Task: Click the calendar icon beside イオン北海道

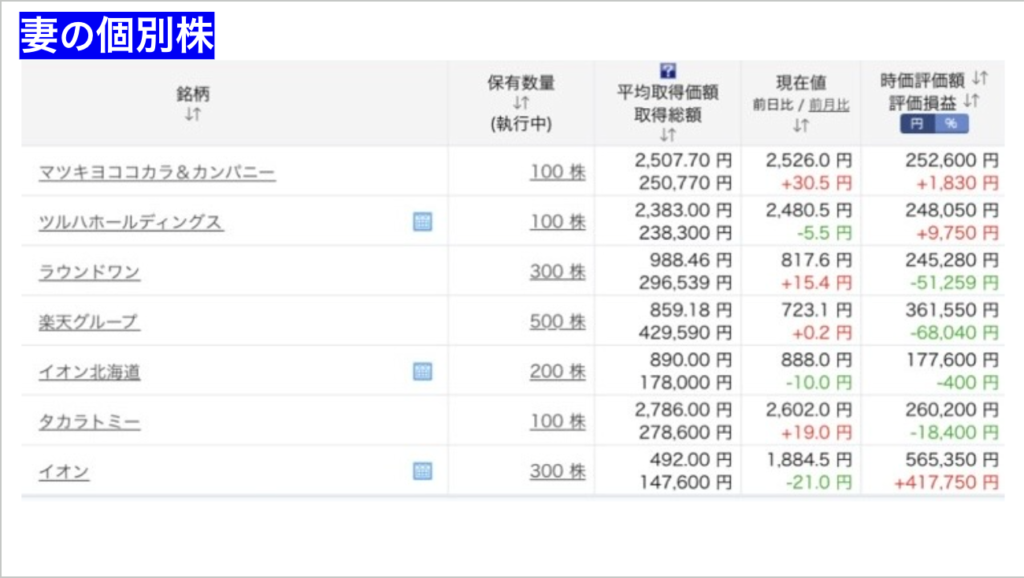Action: point(422,371)
